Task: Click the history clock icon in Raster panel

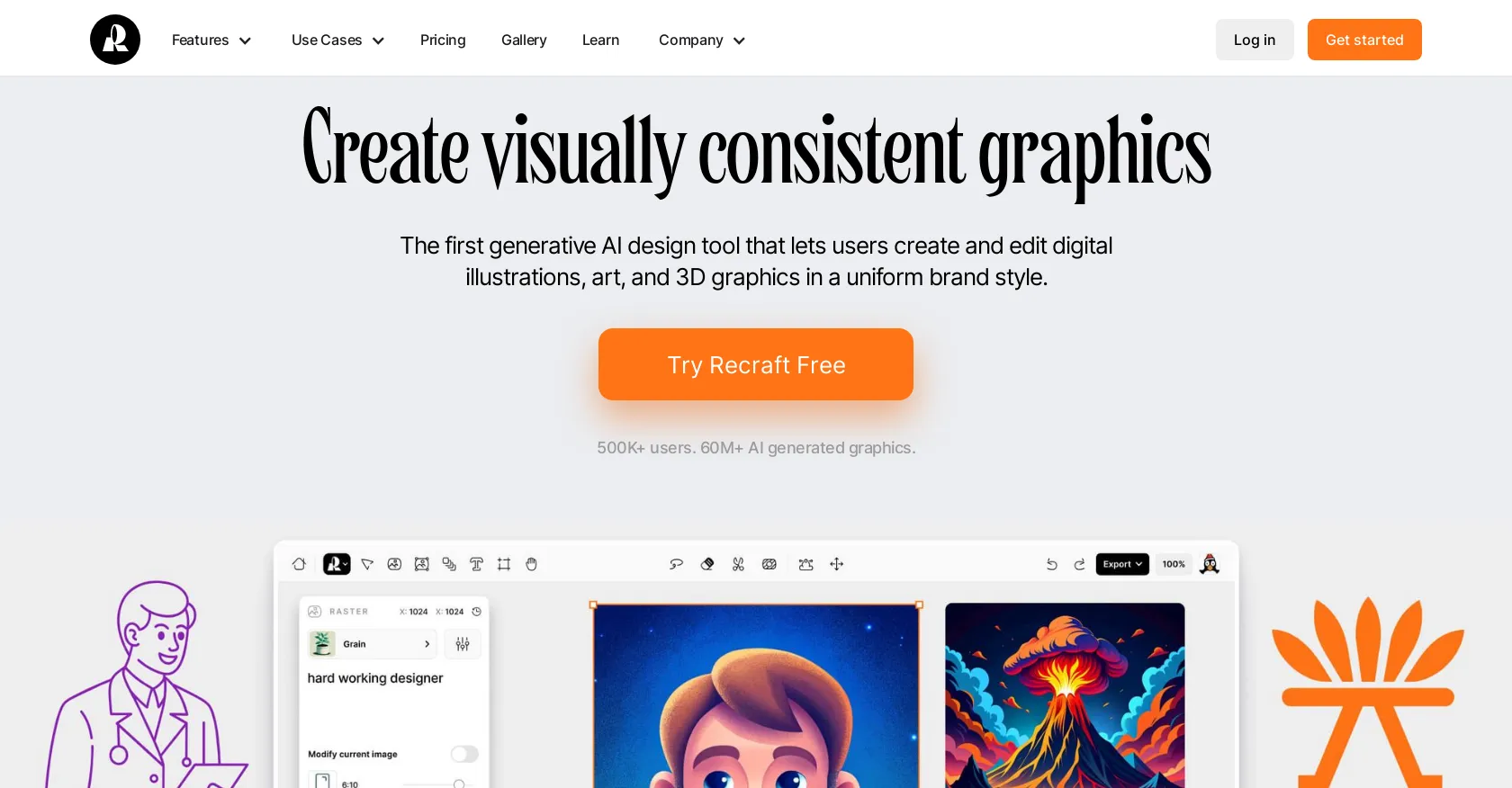Action: (477, 612)
